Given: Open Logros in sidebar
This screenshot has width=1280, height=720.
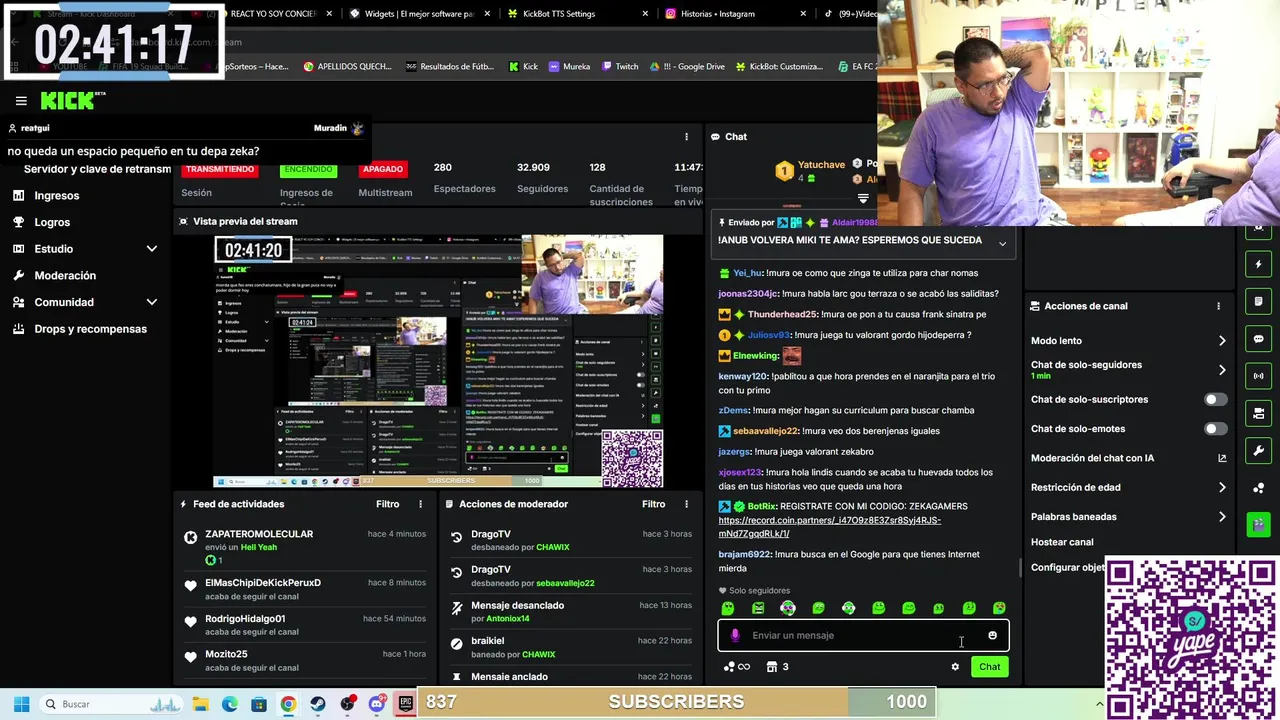Looking at the screenshot, I should click(x=52, y=222).
